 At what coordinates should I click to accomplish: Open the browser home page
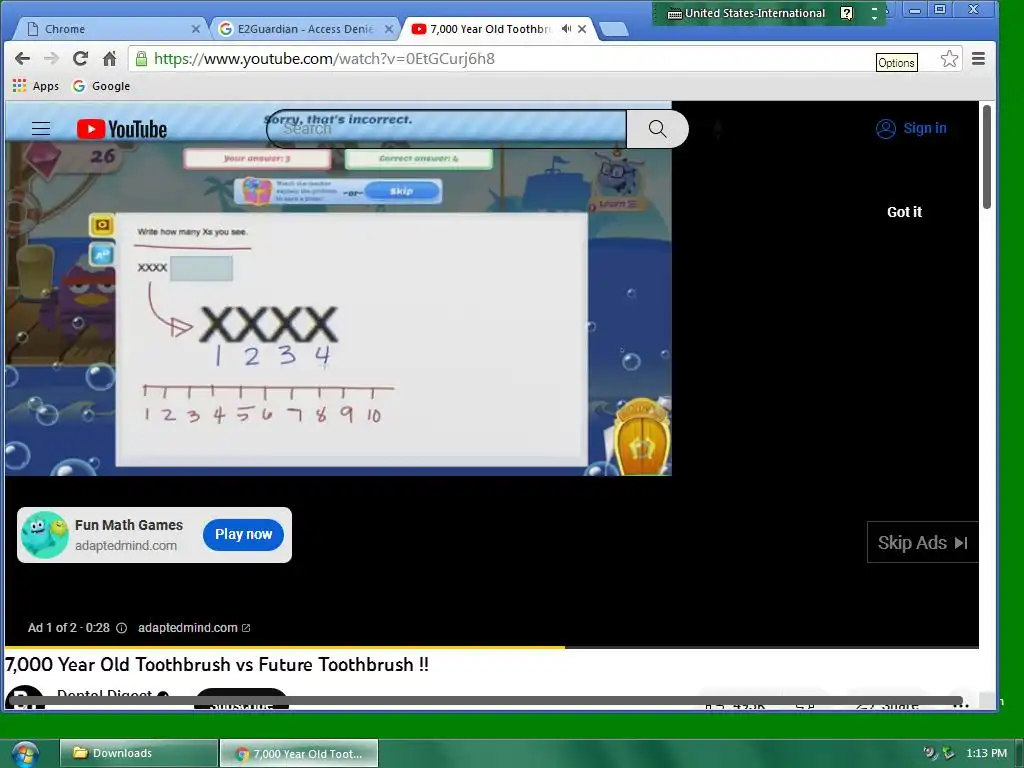[x=109, y=59]
